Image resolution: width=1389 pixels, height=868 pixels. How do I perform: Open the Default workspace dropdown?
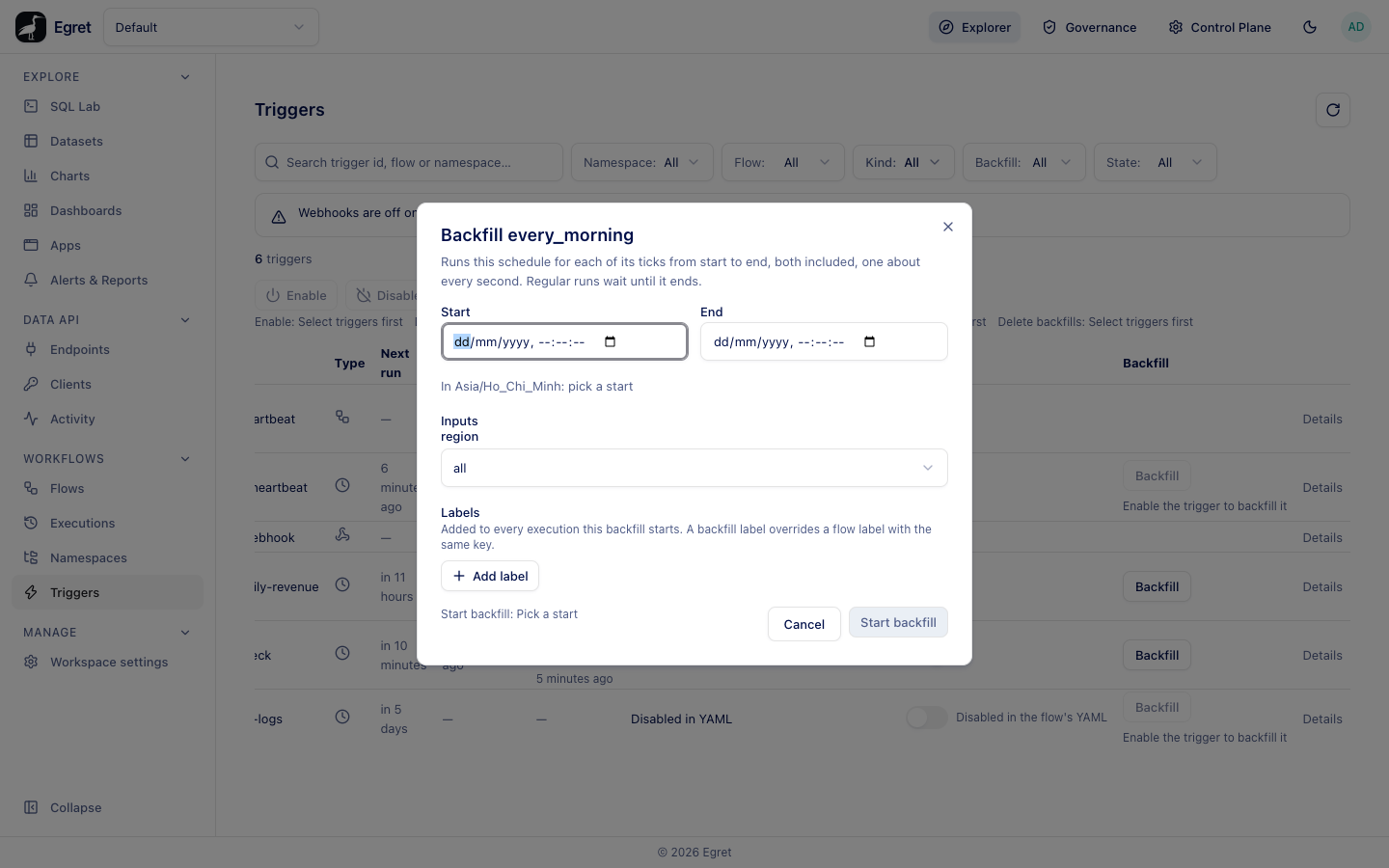[211, 27]
